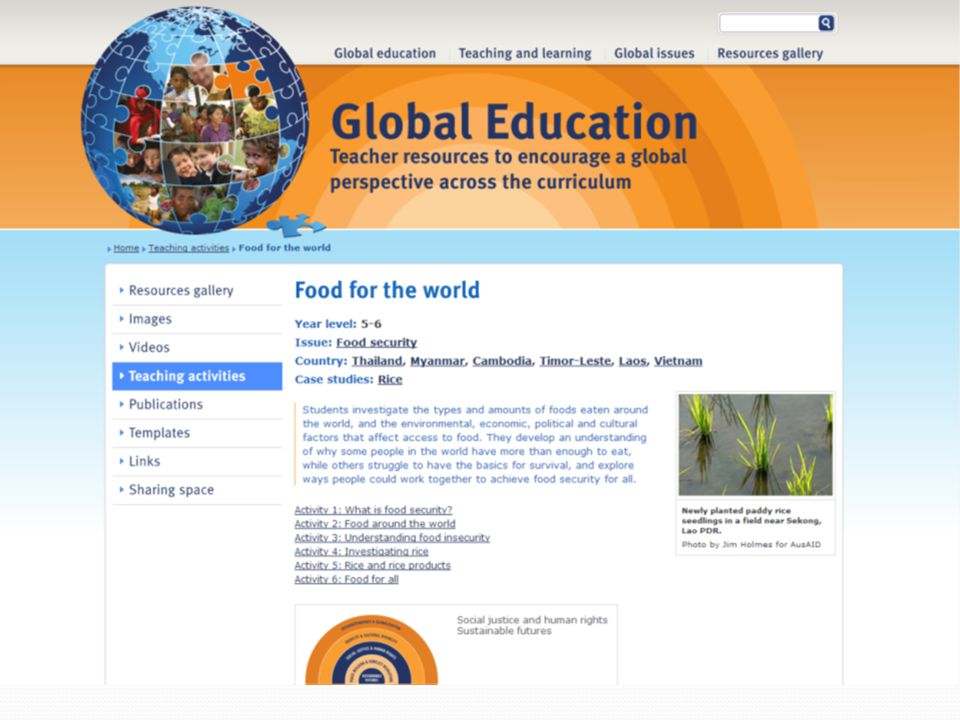This screenshot has width=960, height=720.
Task: Follow the Food security issue link
Action: pyautogui.click(x=377, y=342)
